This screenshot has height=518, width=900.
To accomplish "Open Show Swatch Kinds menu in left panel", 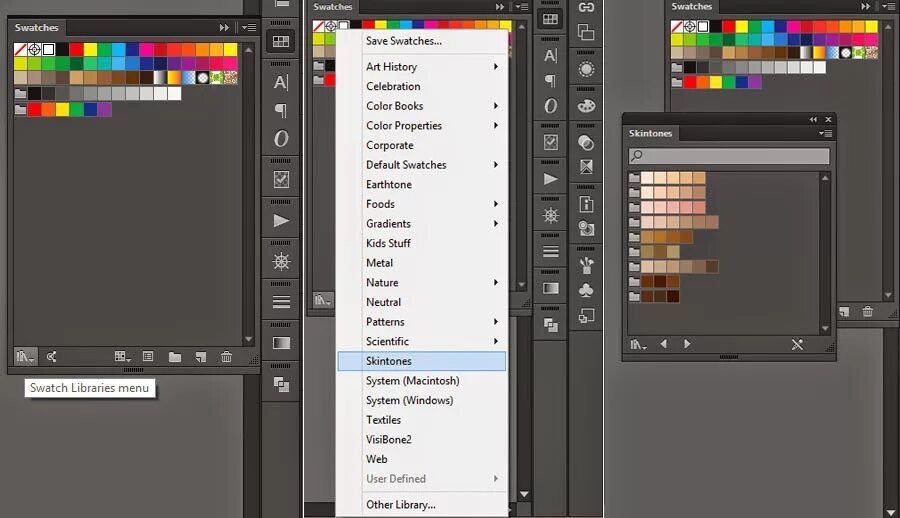I will [x=122, y=357].
